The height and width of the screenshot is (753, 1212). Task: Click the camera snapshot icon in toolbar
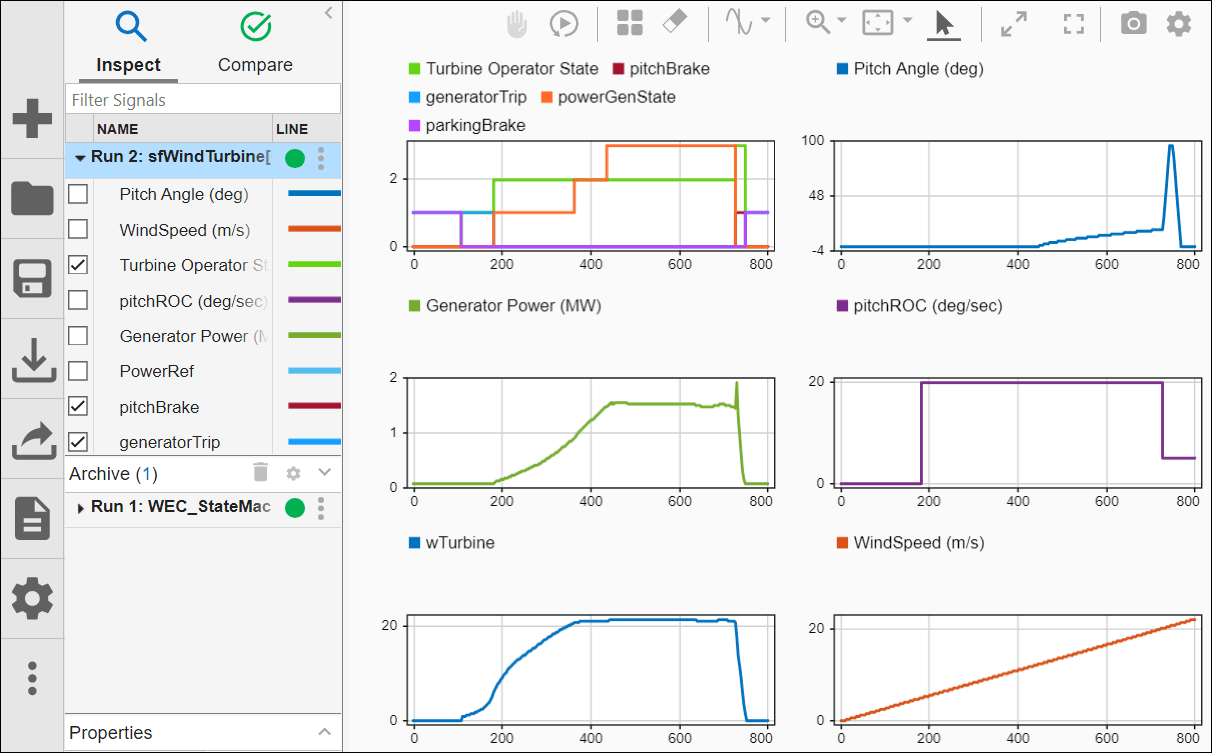[x=1133, y=24]
